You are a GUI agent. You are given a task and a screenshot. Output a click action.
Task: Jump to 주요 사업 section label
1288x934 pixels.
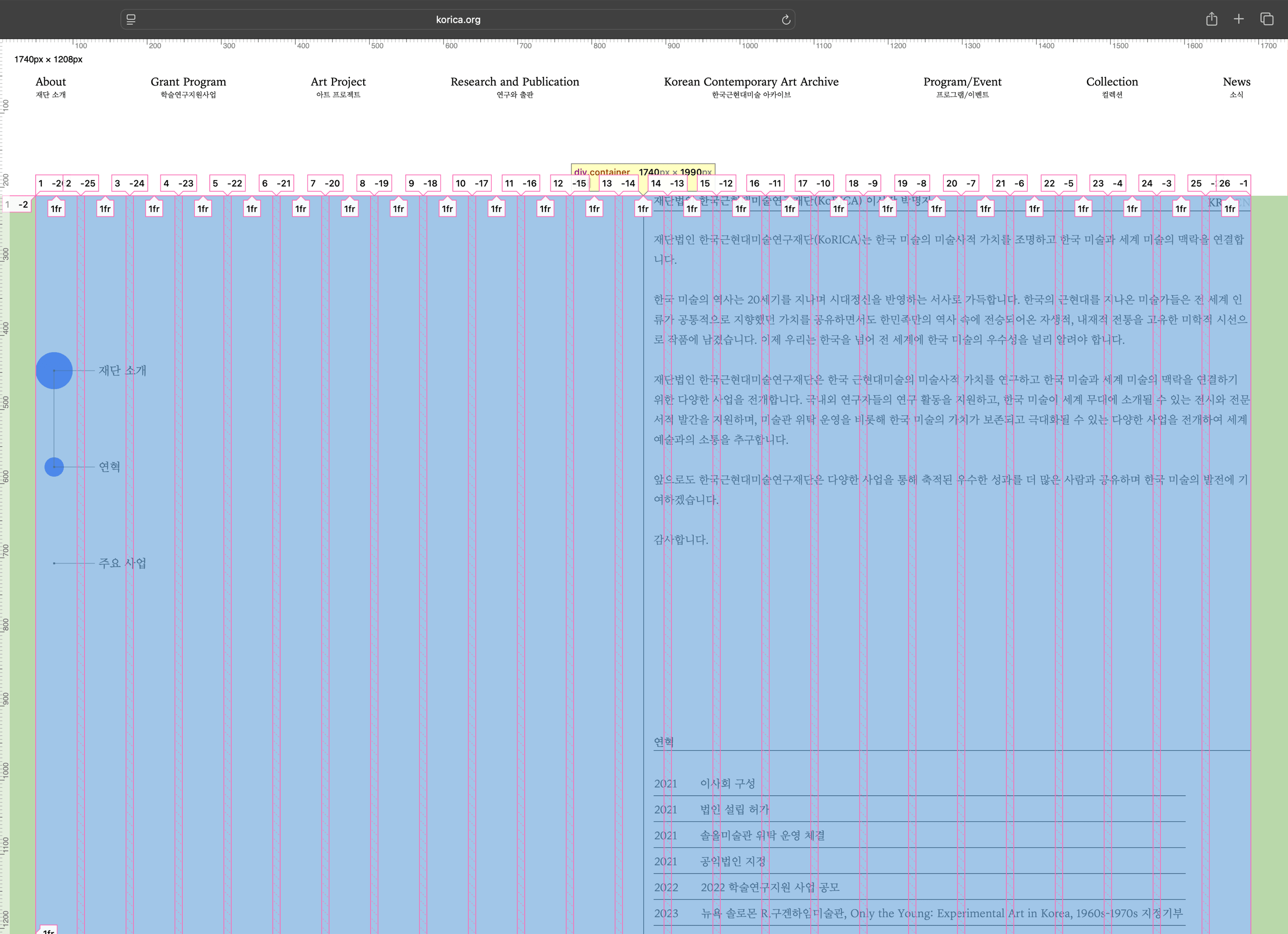tap(122, 563)
